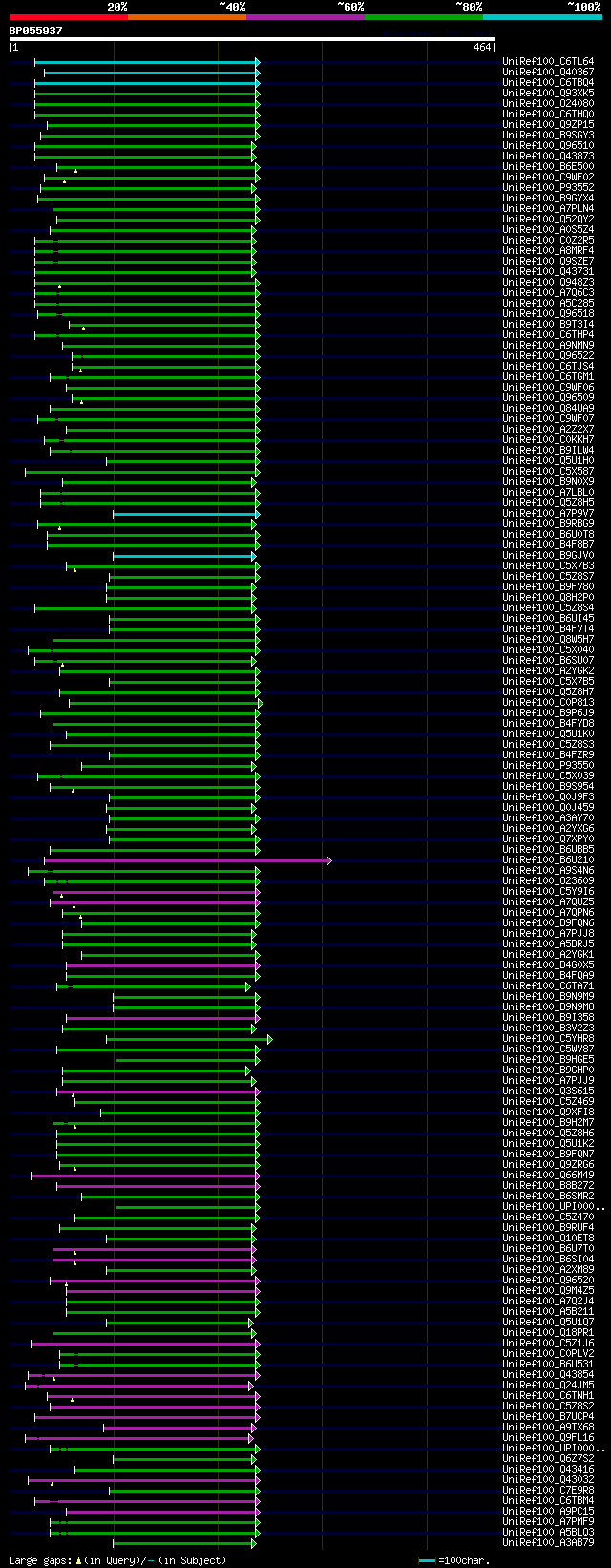Screen dimensions: 611x1568
Task: Select label UniRef100_Q96520
Action: click(x=548, y=1281)
